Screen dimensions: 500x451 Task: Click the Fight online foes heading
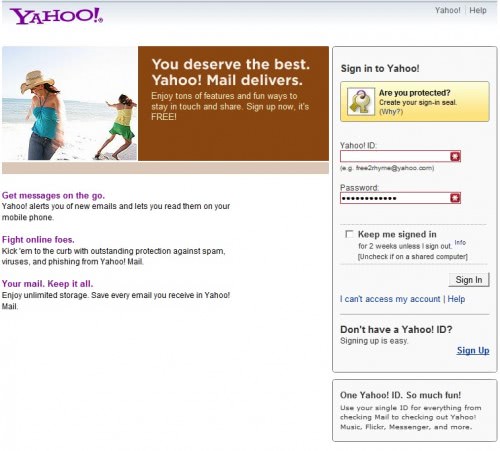click(38, 240)
